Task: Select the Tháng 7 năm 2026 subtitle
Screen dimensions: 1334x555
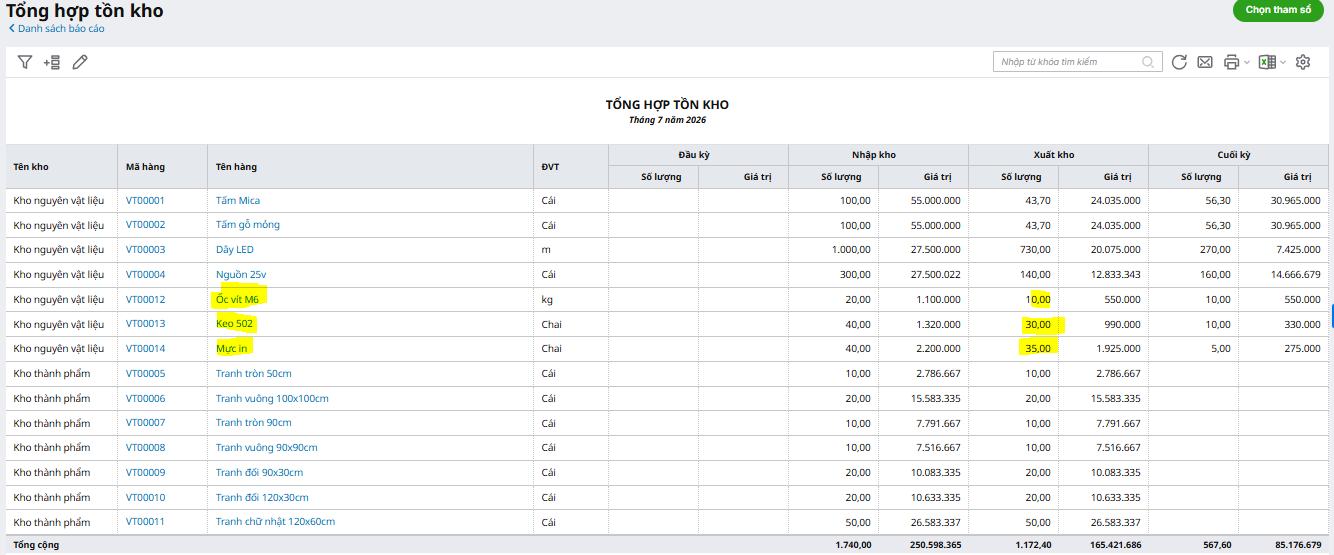Action: (x=667, y=120)
